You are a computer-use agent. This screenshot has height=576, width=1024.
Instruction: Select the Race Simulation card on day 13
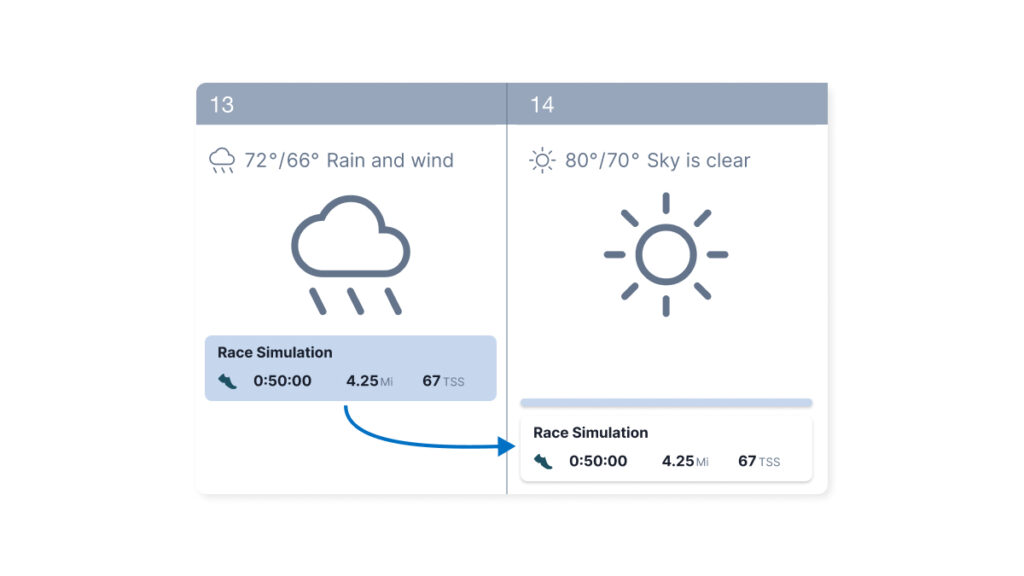[x=350, y=368]
